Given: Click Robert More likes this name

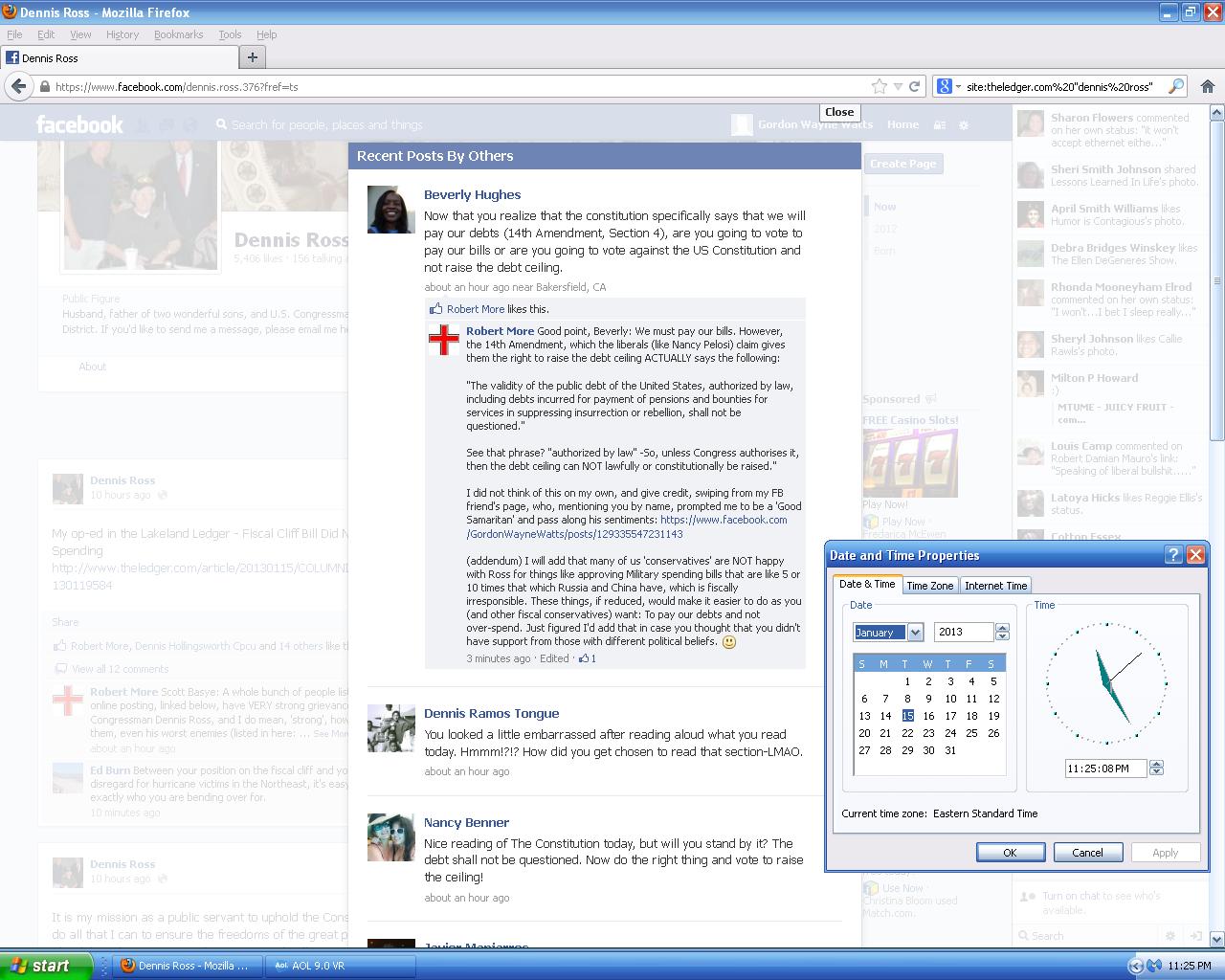Looking at the screenshot, I should click(x=476, y=309).
